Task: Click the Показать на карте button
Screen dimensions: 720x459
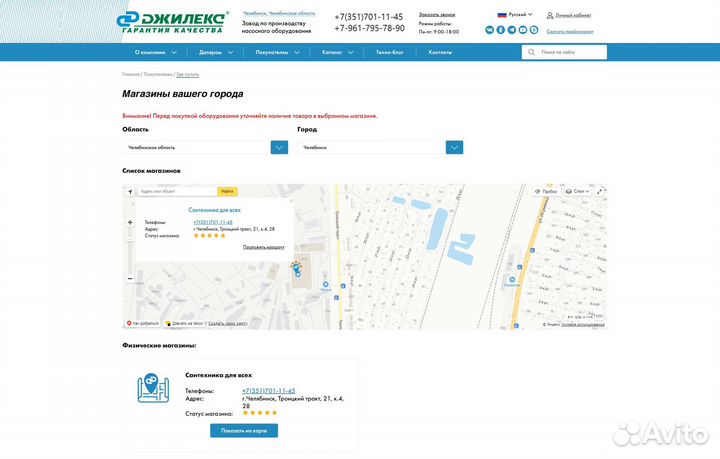Action: tap(244, 430)
